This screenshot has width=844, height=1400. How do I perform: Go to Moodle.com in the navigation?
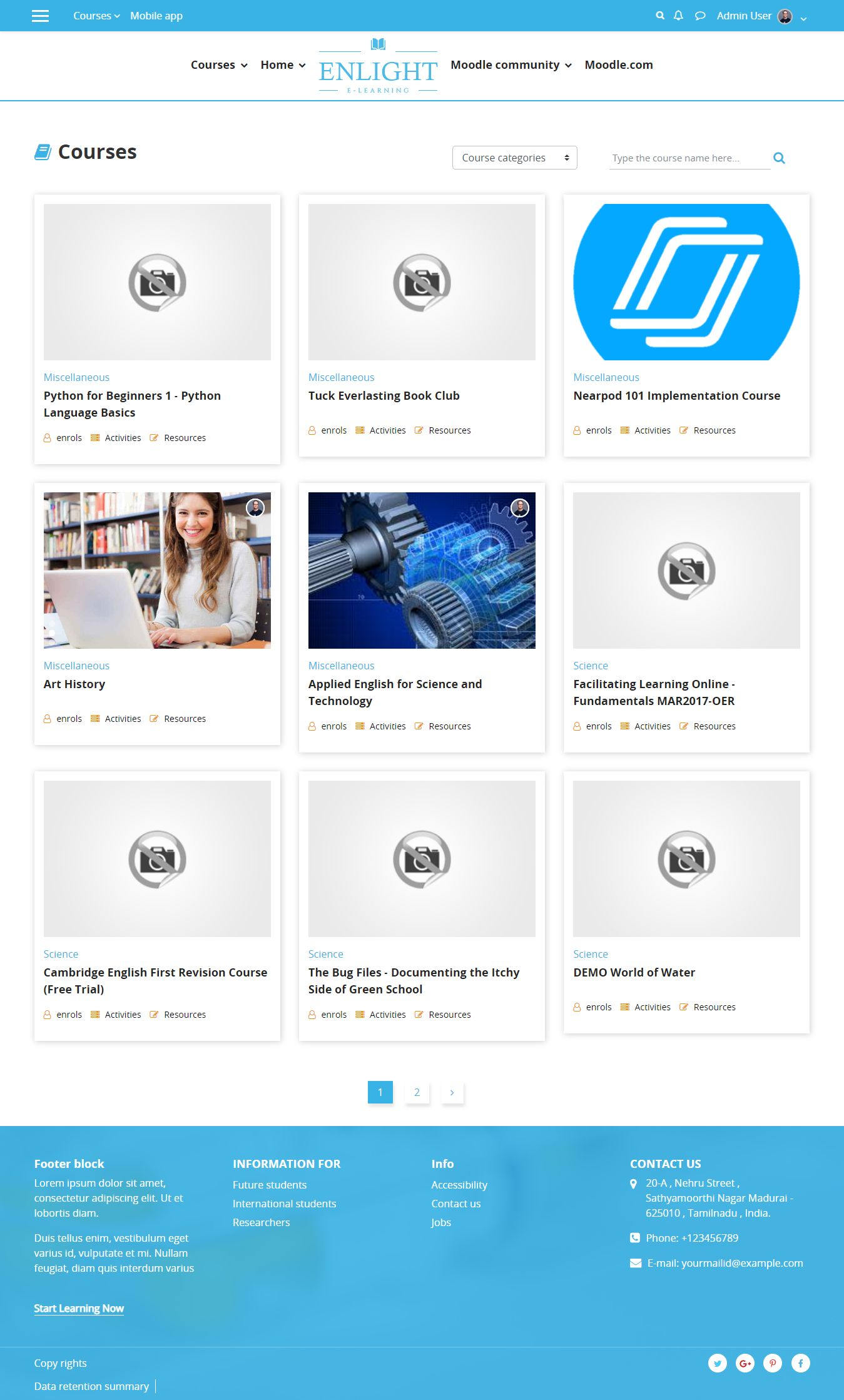[x=619, y=65]
